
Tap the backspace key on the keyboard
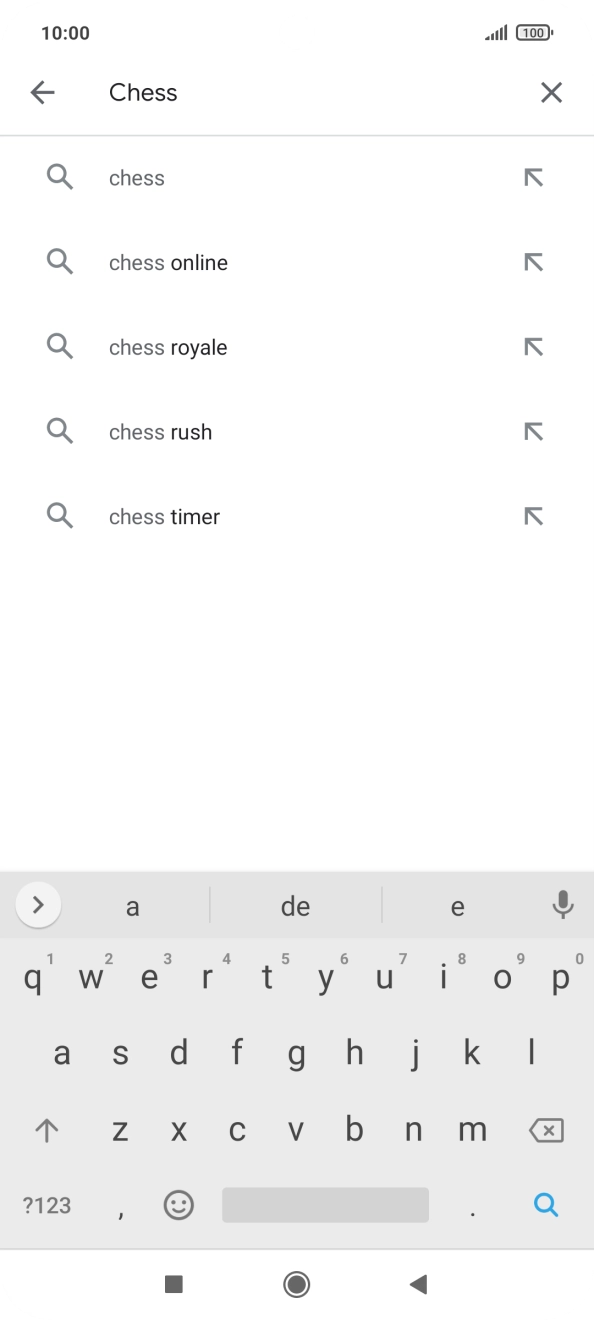click(546, 1129)
